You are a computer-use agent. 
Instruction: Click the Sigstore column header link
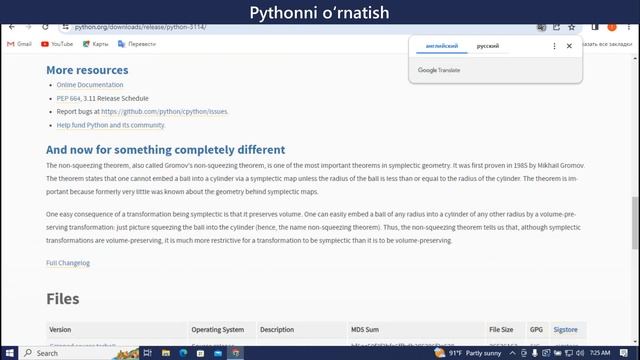click(565, 329)
